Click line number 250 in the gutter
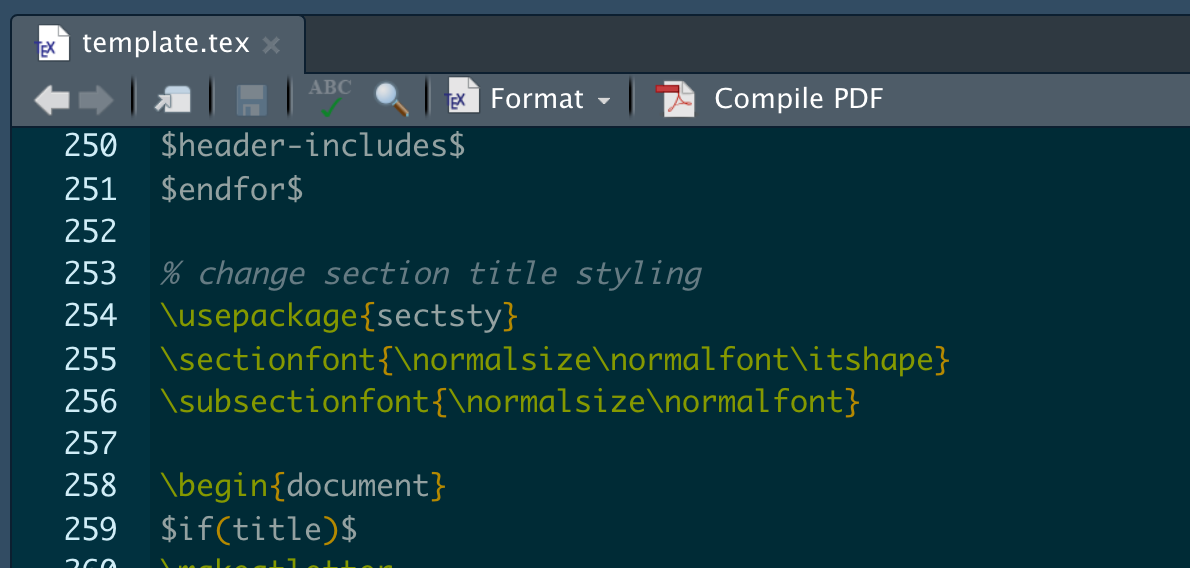 point(90,146)
